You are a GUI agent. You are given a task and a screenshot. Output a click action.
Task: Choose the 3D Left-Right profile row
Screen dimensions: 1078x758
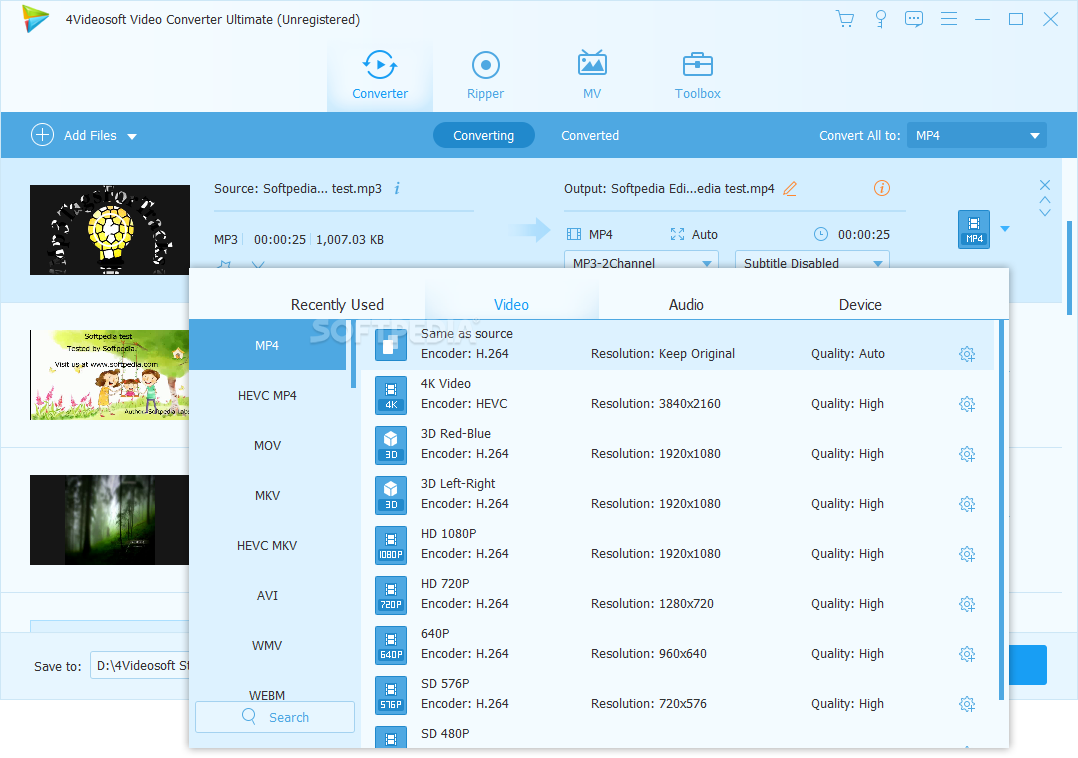(678, 495)
